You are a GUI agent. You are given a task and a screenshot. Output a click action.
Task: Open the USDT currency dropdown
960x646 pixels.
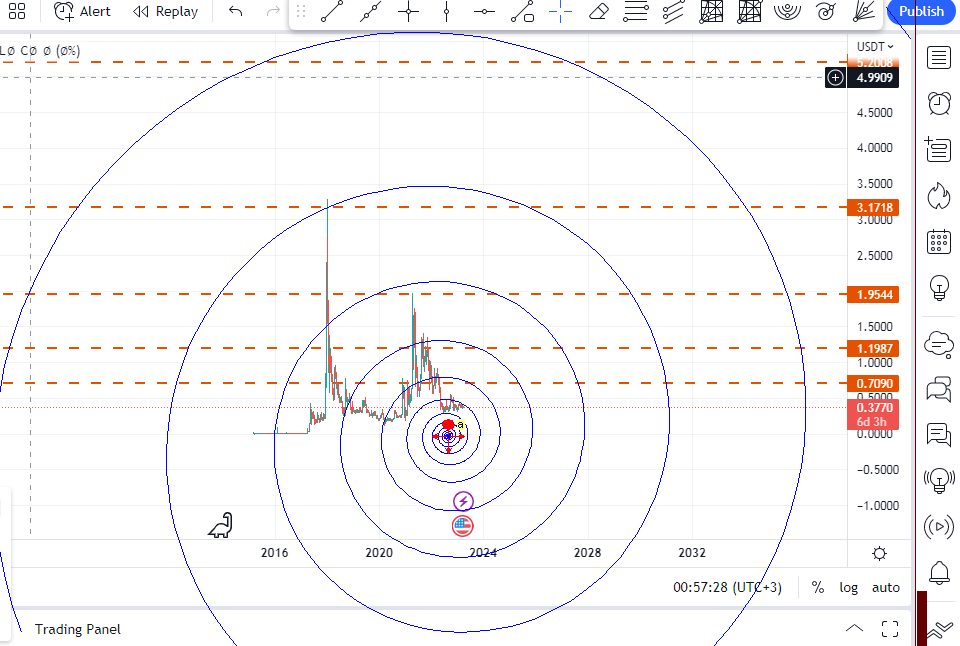pos(874,47)
